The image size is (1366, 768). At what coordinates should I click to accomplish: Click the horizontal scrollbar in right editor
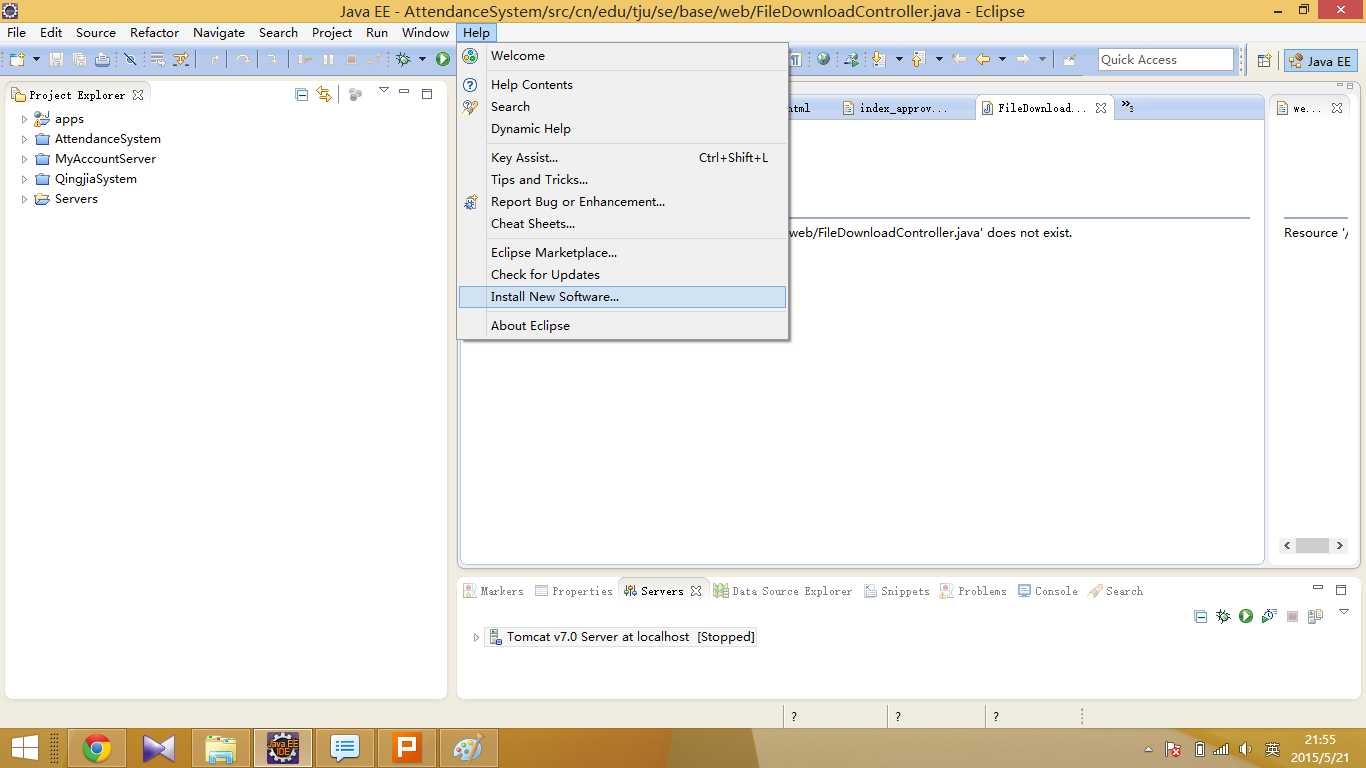click(x=1313, y=546)
